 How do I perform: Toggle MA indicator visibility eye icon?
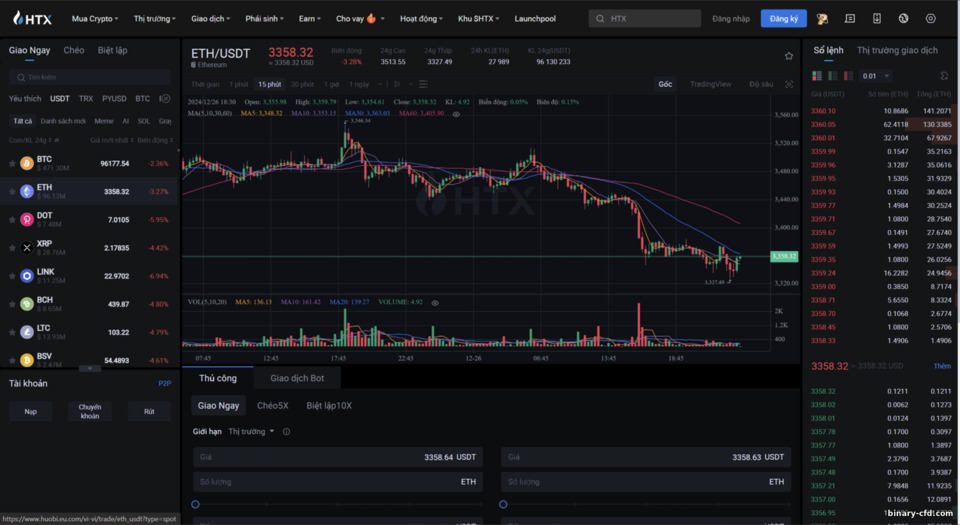click(456, 114)
